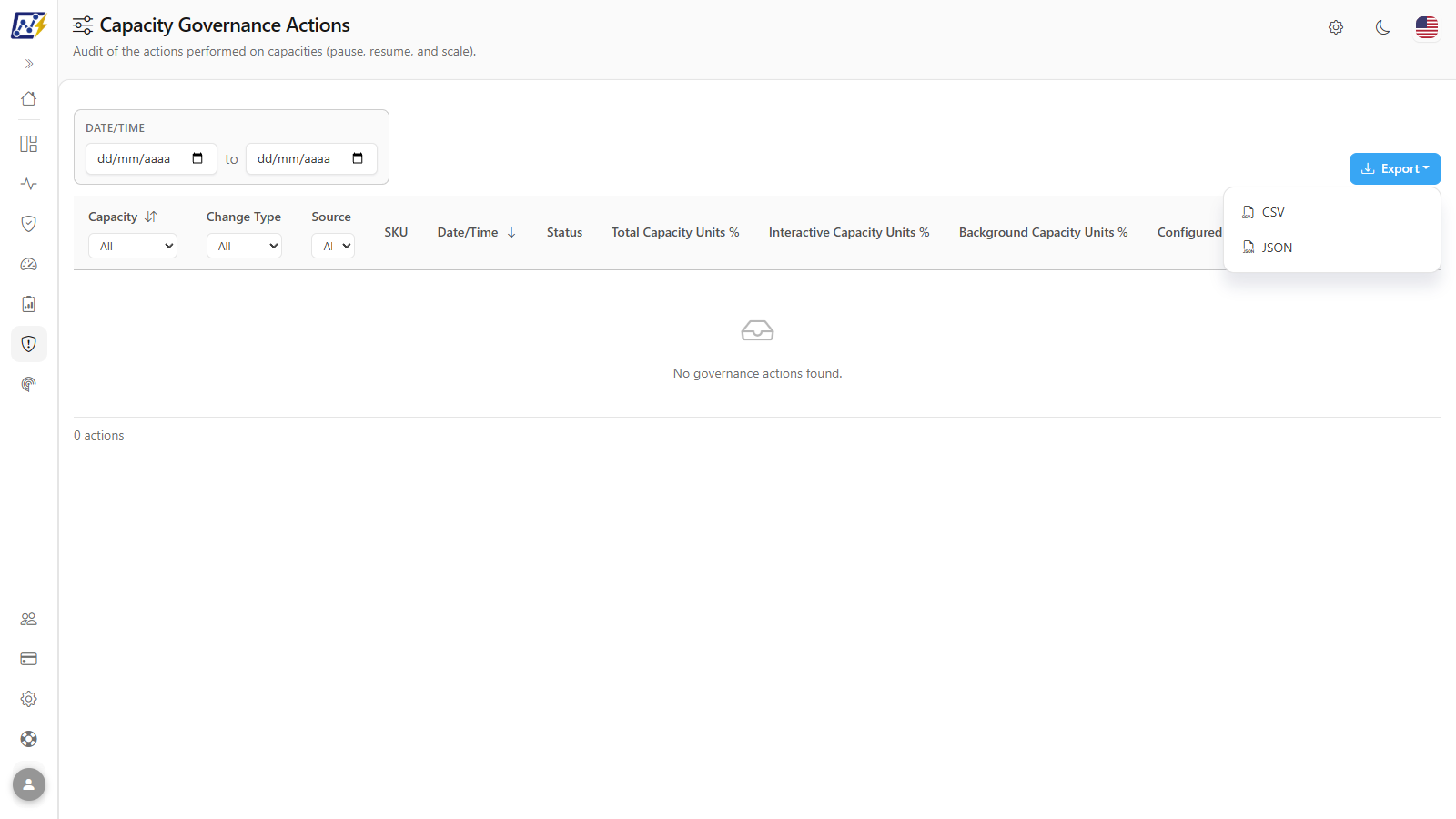This screenshot has height=819, width=1456.
Task: Click the 'No governance actions found.' message
Action: [758, 373]
